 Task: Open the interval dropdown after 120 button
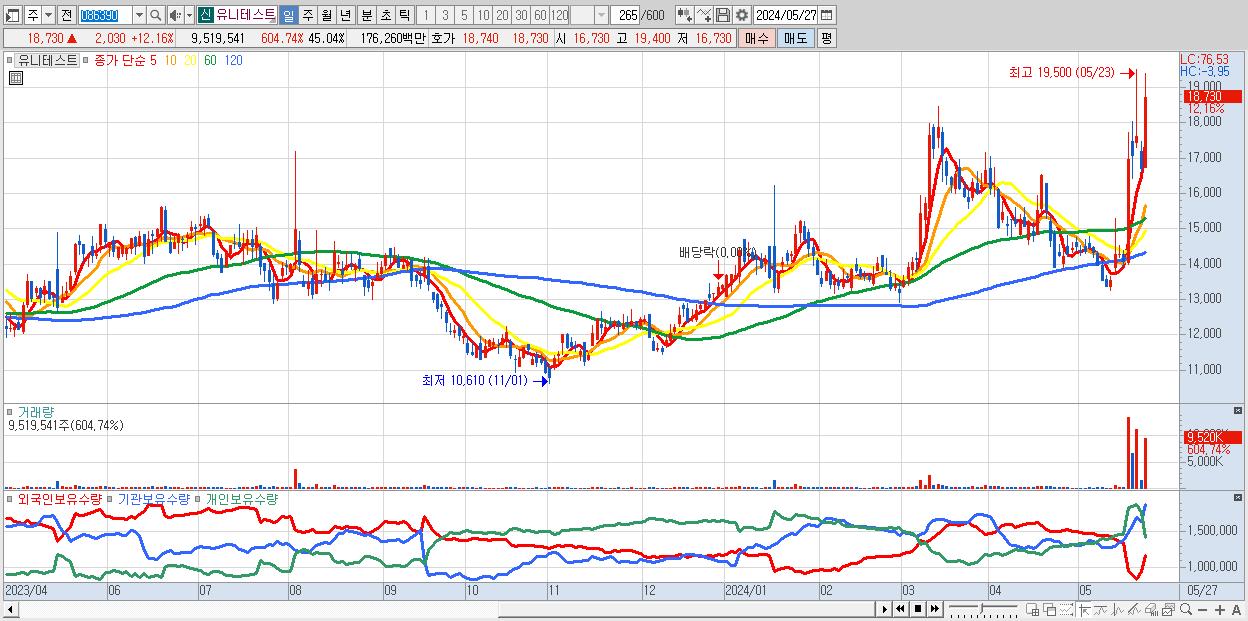pyautogui.click(x=601, y=15)
